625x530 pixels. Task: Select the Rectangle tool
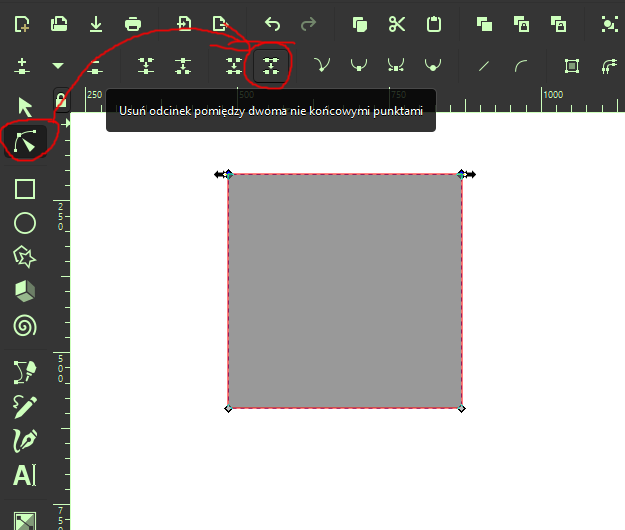[x=25, y=189]
